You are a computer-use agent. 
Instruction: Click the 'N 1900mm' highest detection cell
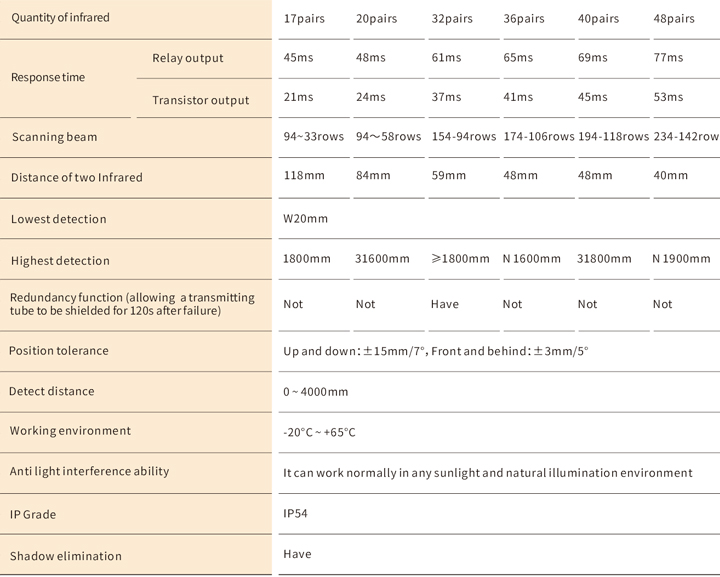(681, 258)
